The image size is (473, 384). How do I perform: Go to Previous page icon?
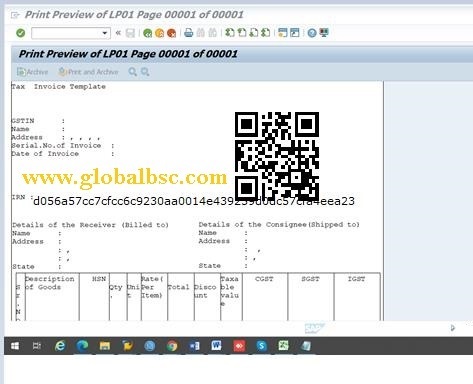coord(242,33)
